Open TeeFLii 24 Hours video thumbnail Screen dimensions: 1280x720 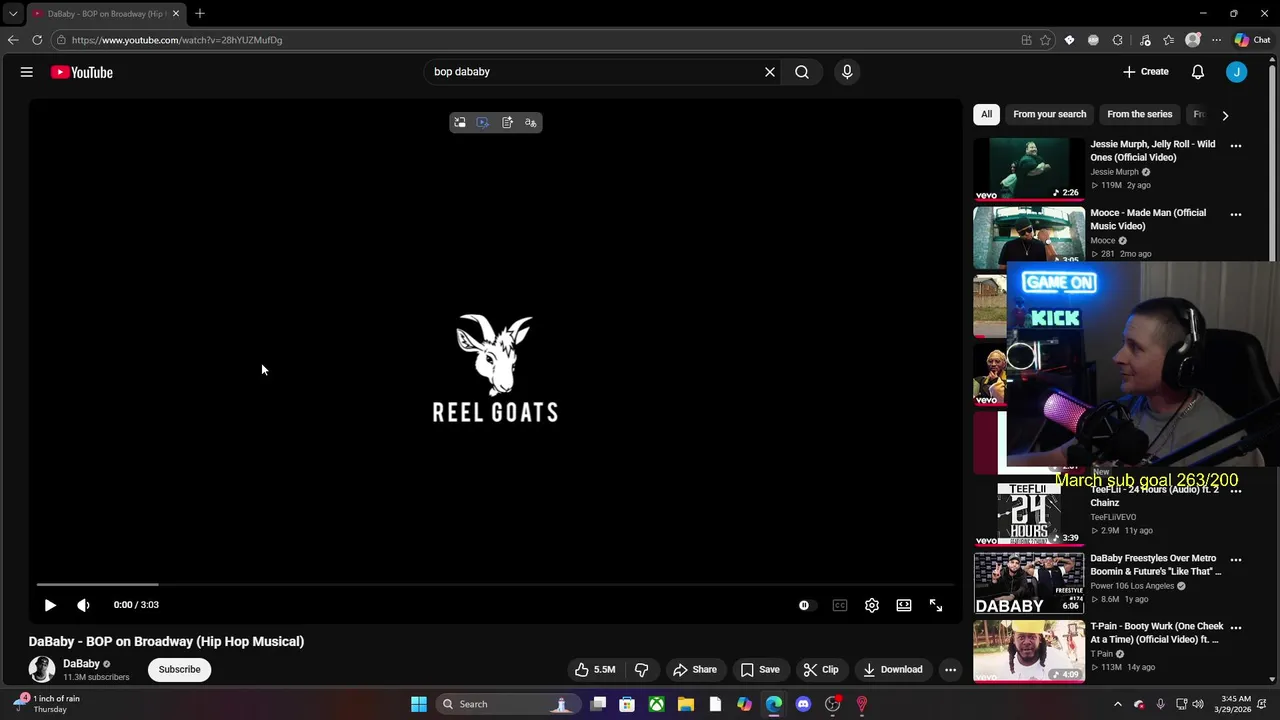click(1029, 514)
